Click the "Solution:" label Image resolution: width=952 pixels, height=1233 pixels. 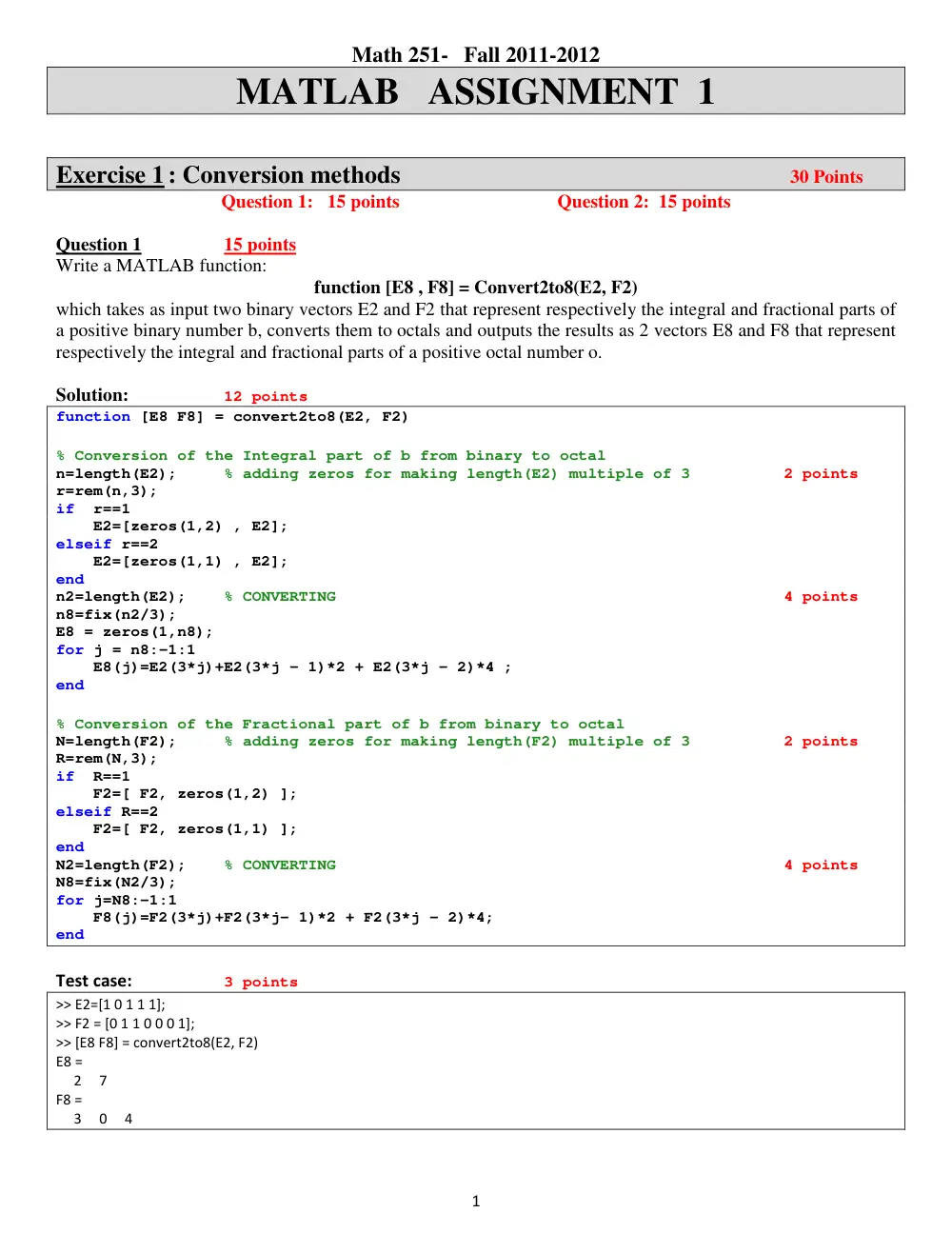click(x=92, y=395)
